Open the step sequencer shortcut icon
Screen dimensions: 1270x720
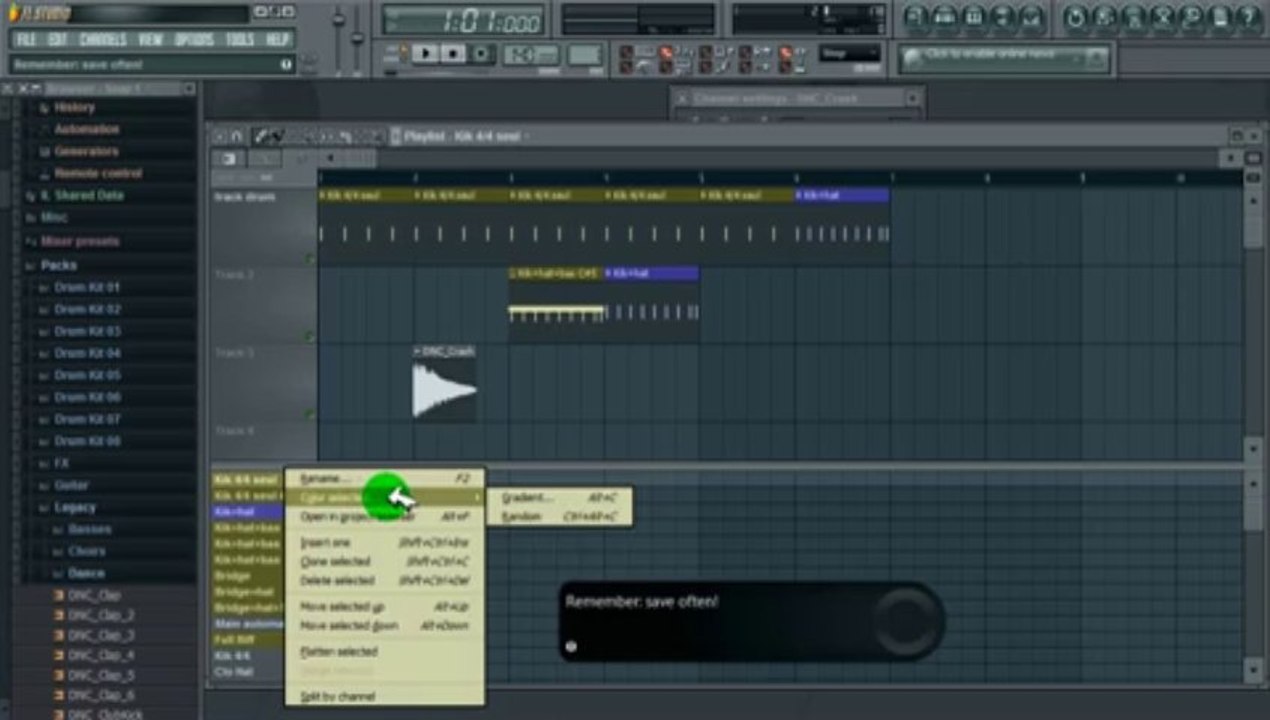(x=945, y=18)
